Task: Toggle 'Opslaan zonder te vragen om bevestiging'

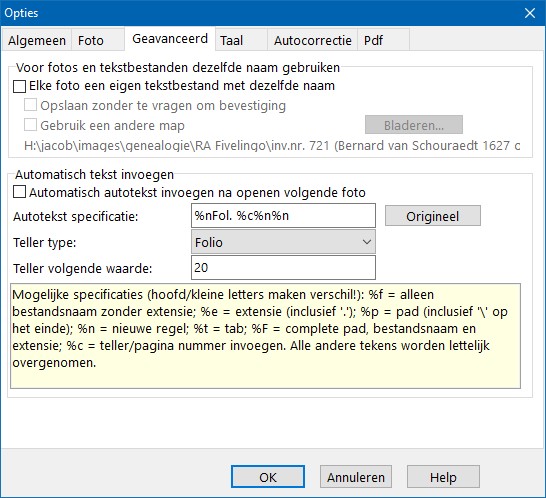Action: point(30,105)
